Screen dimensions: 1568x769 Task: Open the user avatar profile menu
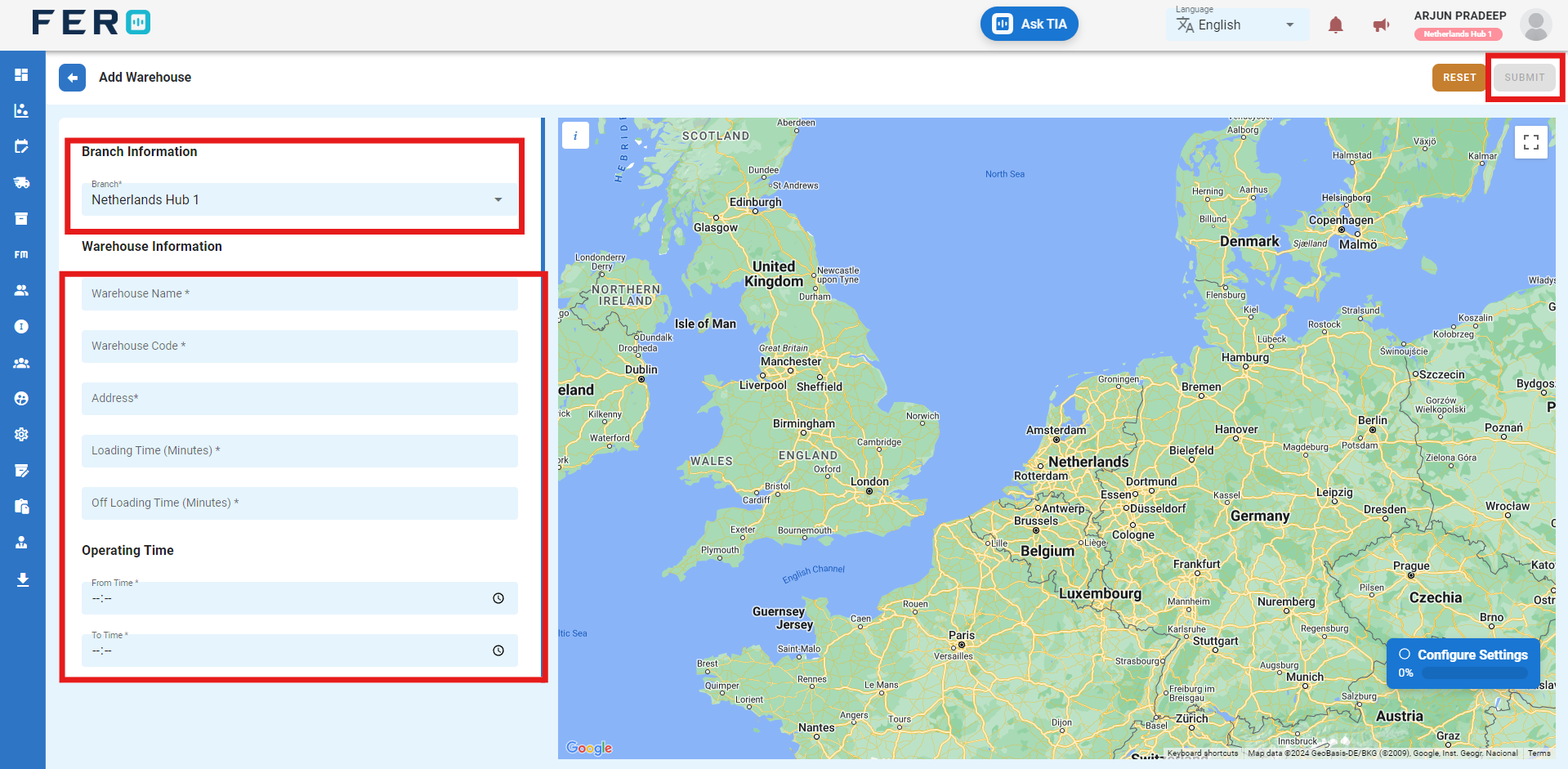(x=1536, y=25)
